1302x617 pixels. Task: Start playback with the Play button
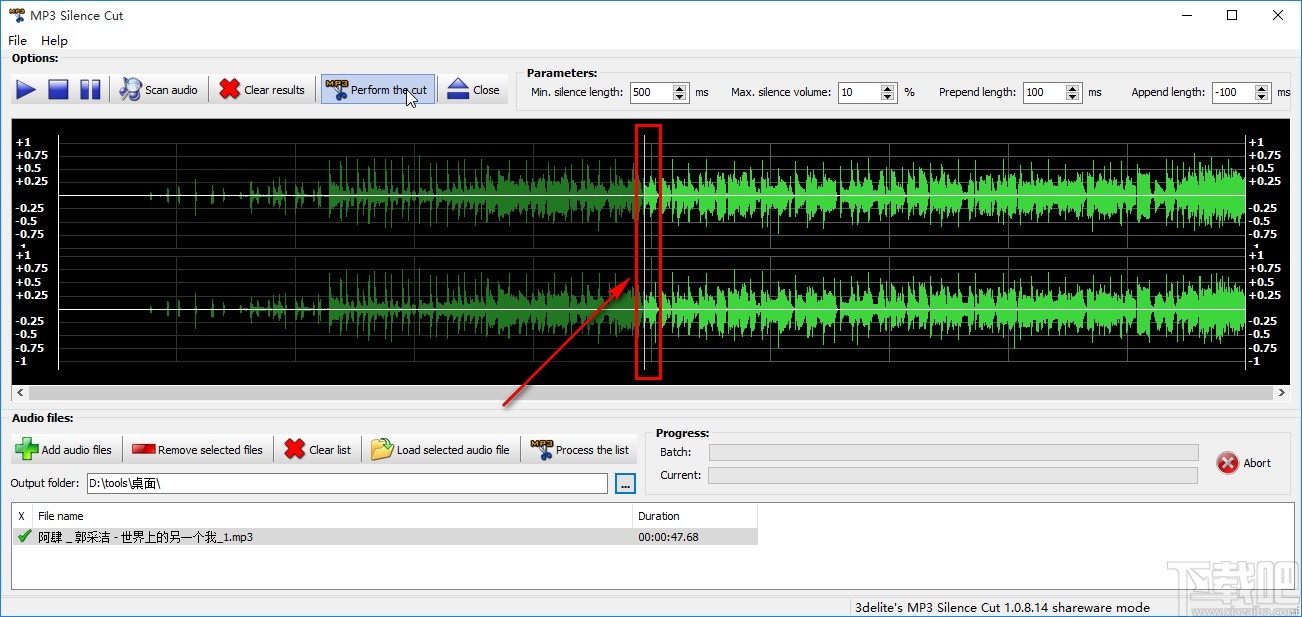(x=26, y=90)
